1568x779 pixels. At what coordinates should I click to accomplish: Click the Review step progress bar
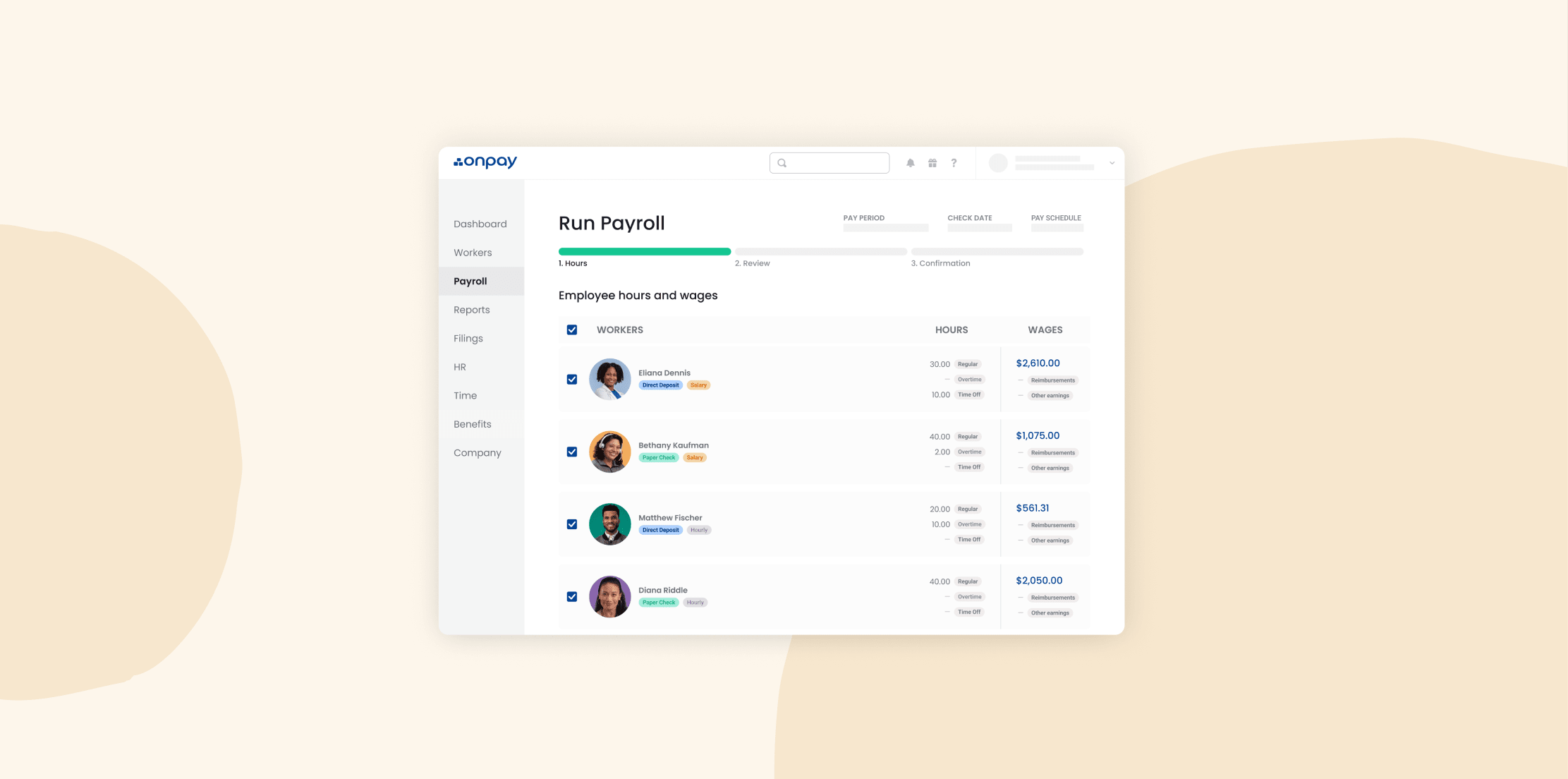click(820, 252)
